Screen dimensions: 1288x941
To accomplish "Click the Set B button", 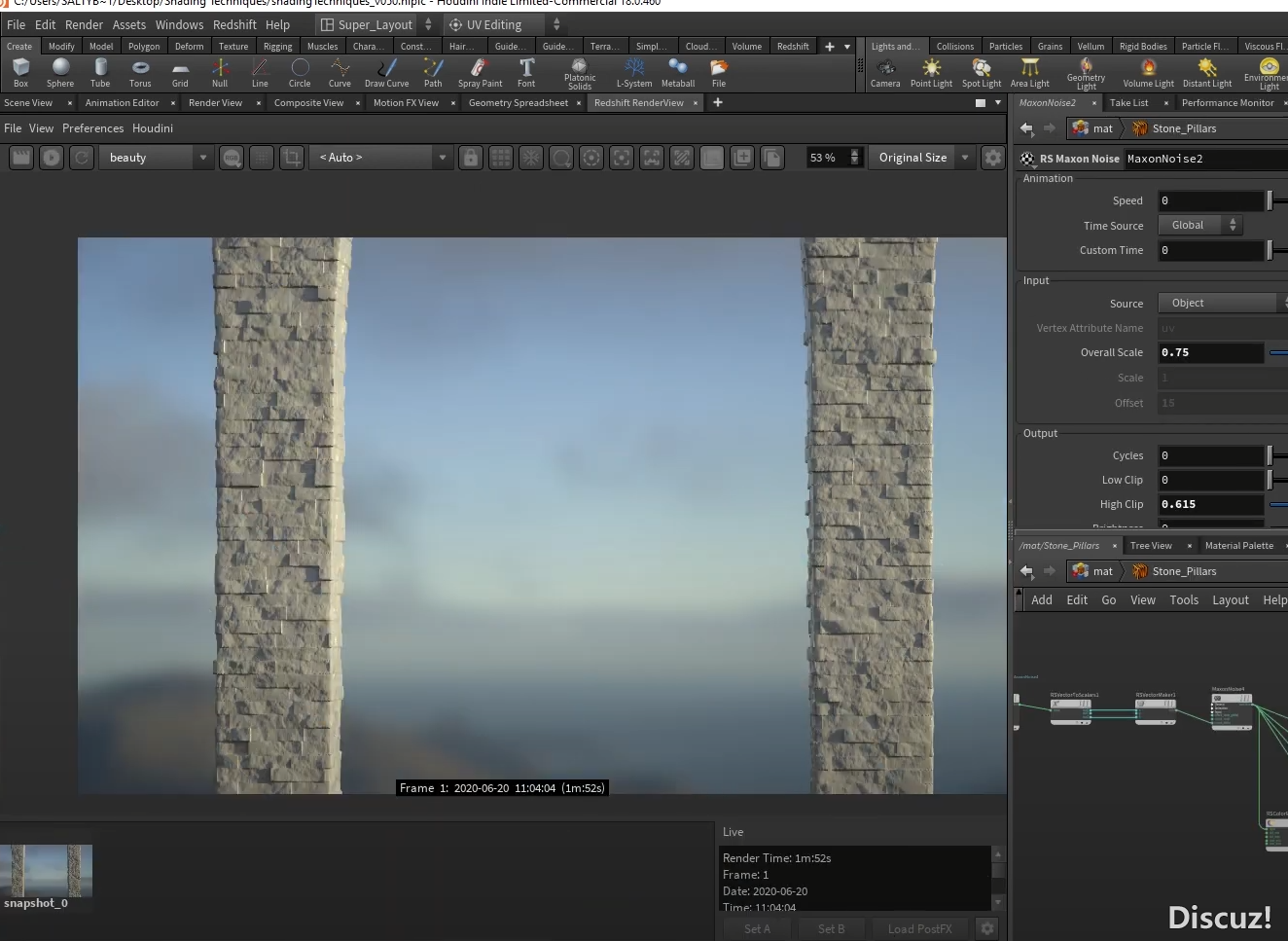I will point(831,928).
